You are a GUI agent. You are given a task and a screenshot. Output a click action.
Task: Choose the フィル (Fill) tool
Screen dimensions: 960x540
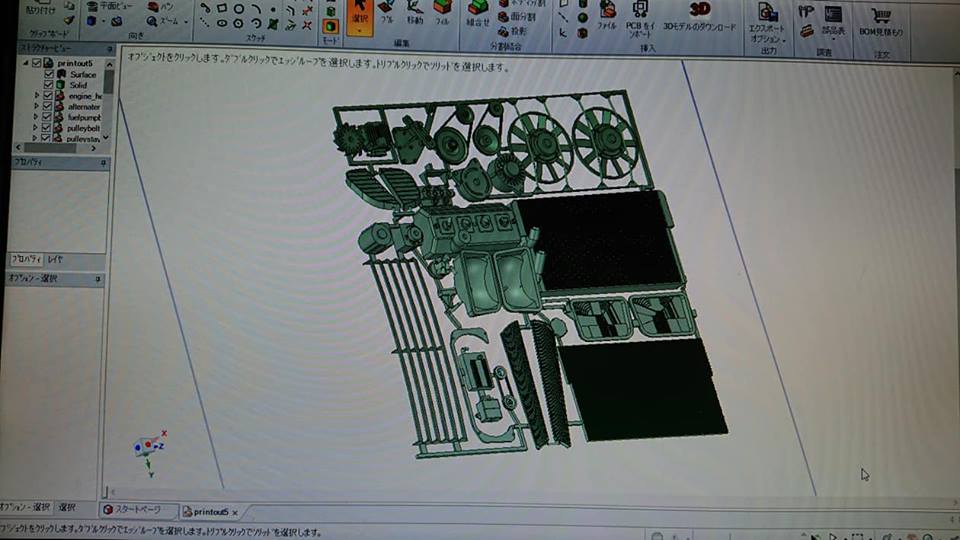tap(442, 12)
